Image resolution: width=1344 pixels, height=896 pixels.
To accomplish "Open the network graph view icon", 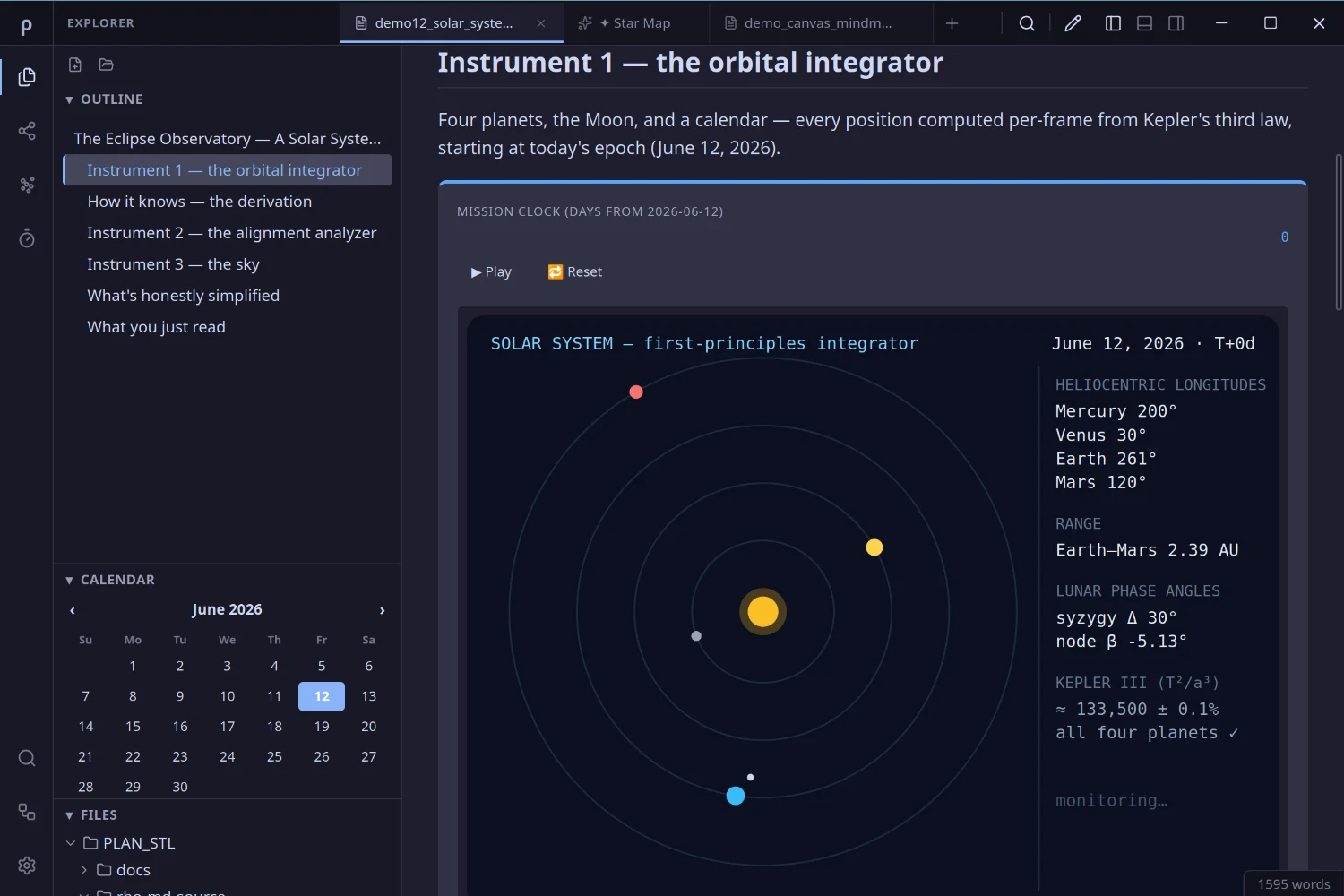I will point(27,185).
